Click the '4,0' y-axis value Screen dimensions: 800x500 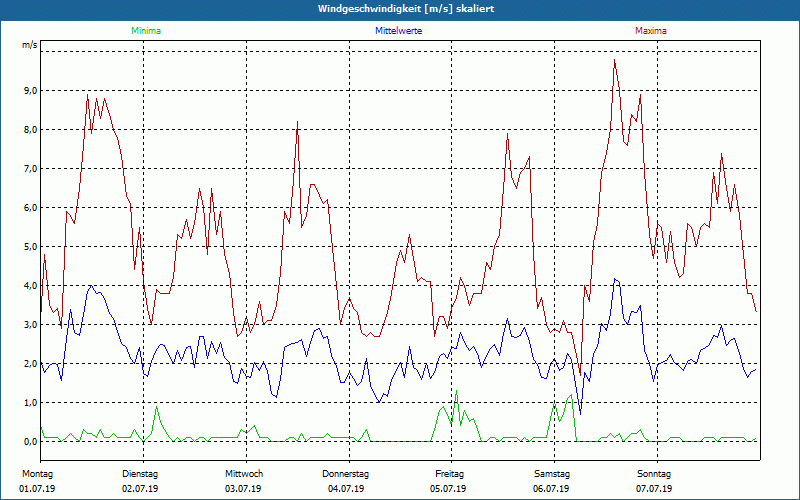(30, 286)
